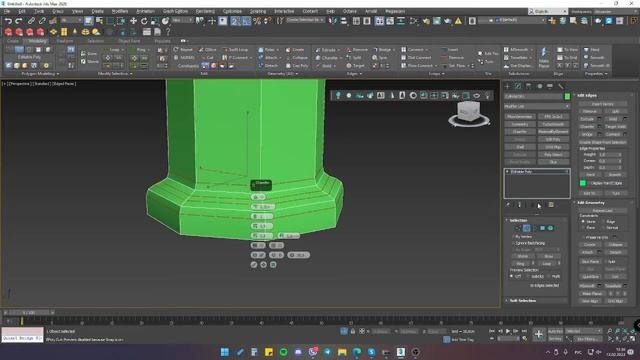This screenshot has width=640, height=360.
Task: Toggle the Percent Snap icon
Action: click(257, 21)
